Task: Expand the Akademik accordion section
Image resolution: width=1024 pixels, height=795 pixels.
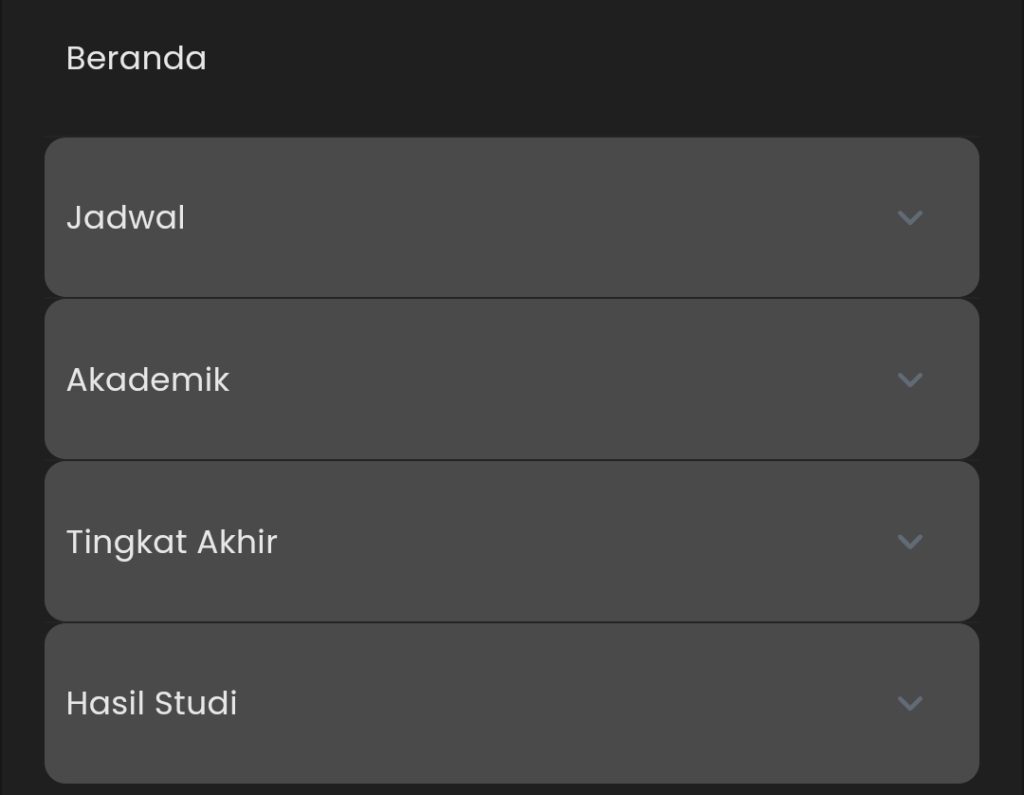Action: tap(511, 380)
